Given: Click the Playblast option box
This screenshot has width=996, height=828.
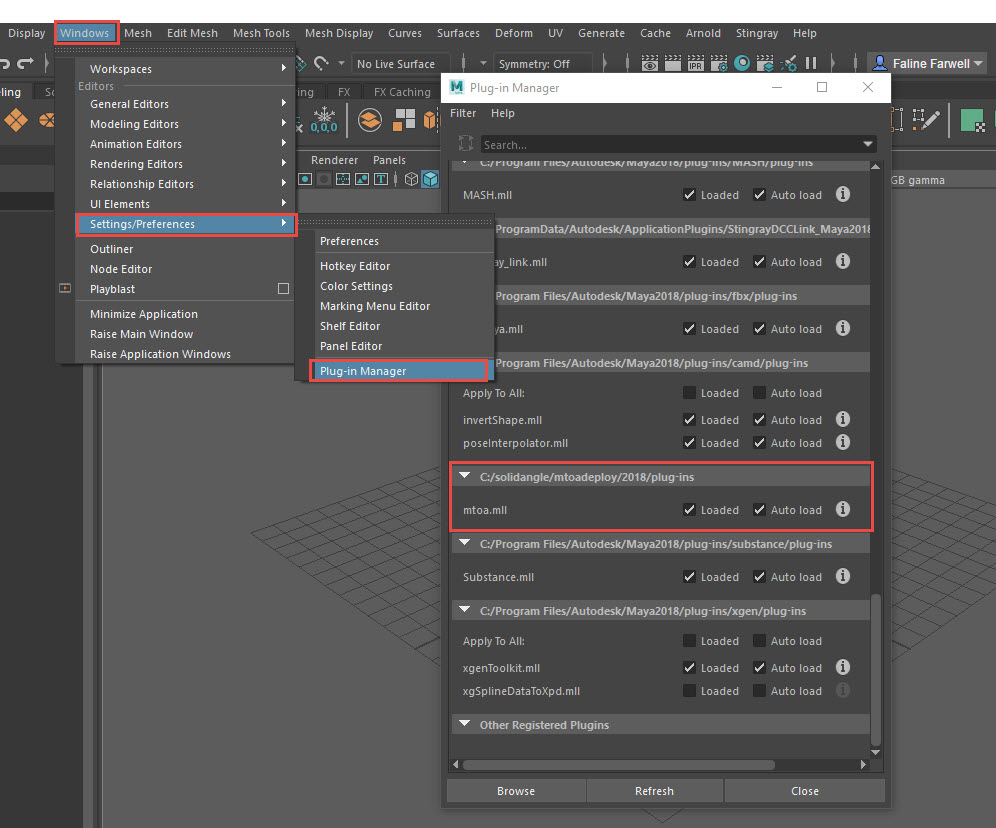Looking at the screenshot, I should click(283, 289).
